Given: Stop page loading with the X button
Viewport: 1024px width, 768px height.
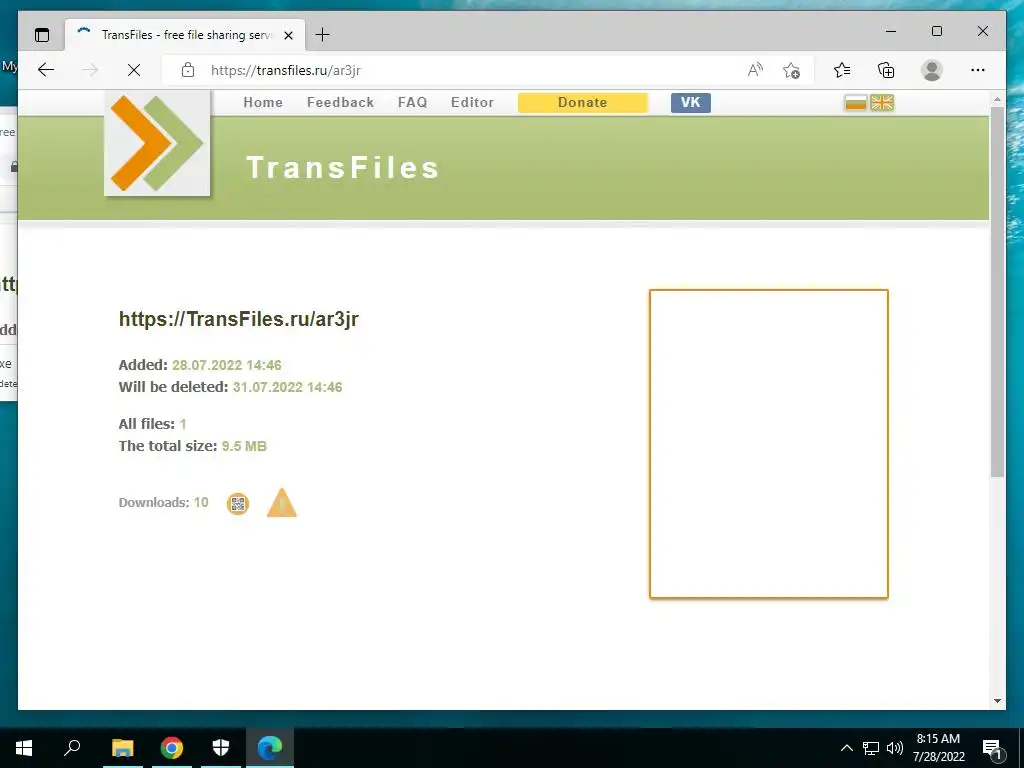Looking at the screenshot, I should click(134, 70).
